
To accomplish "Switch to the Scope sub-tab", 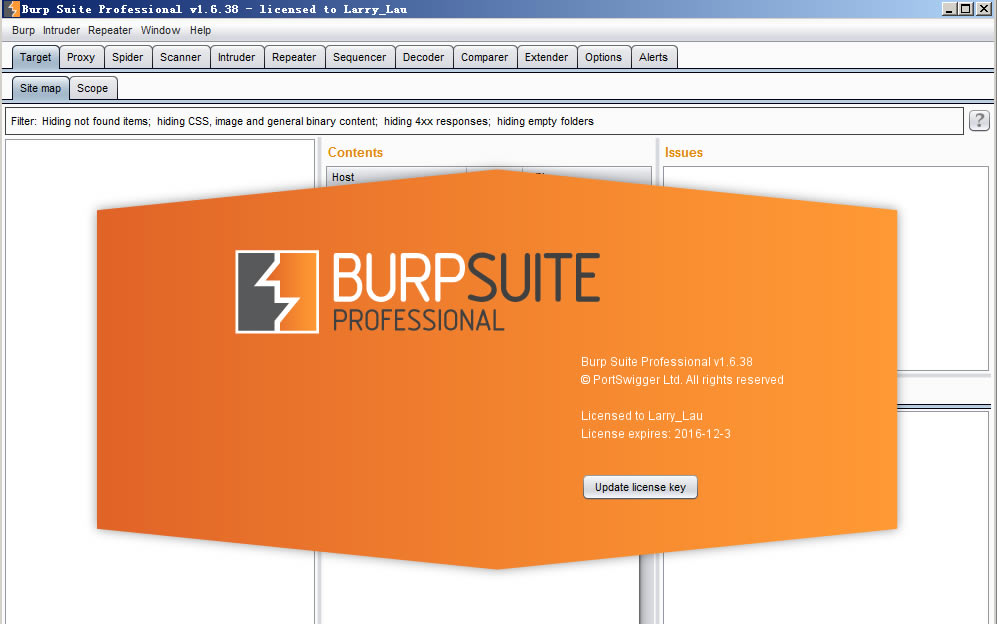I will tap(93, 88).
